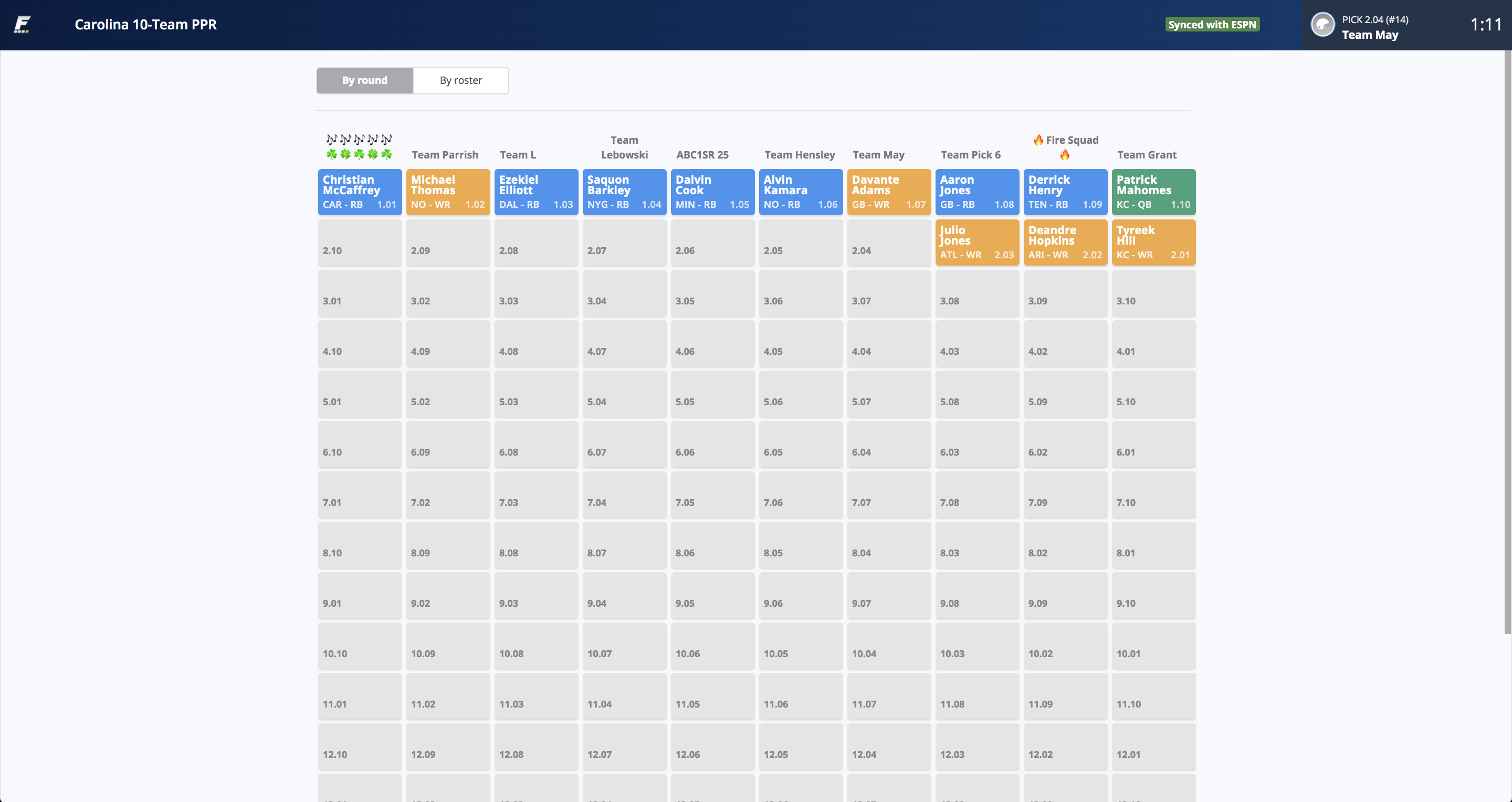
Task: Open the Derrick Henry pick card
Action: [1065, 192]
